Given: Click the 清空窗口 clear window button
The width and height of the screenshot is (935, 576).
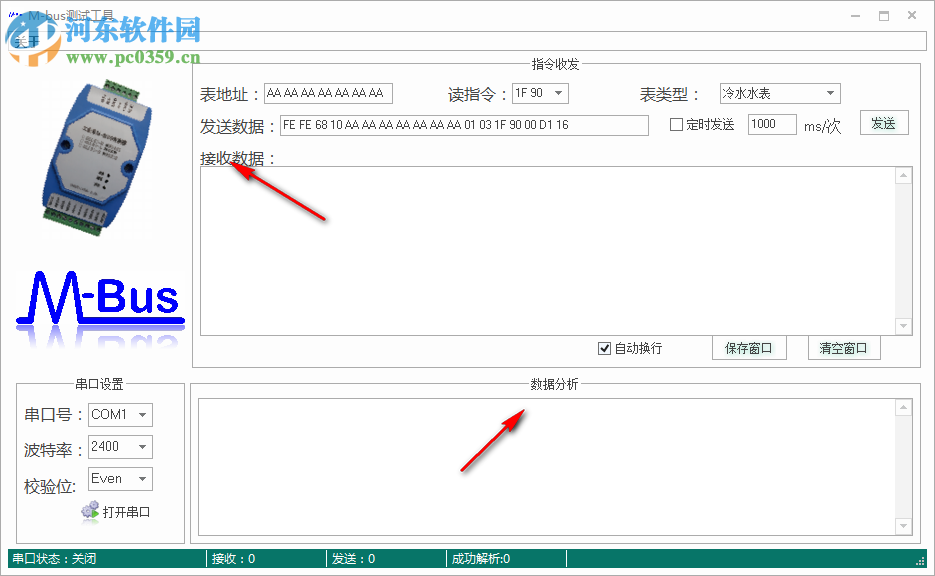Looking at the screenshot, I should tap(847, 347).
